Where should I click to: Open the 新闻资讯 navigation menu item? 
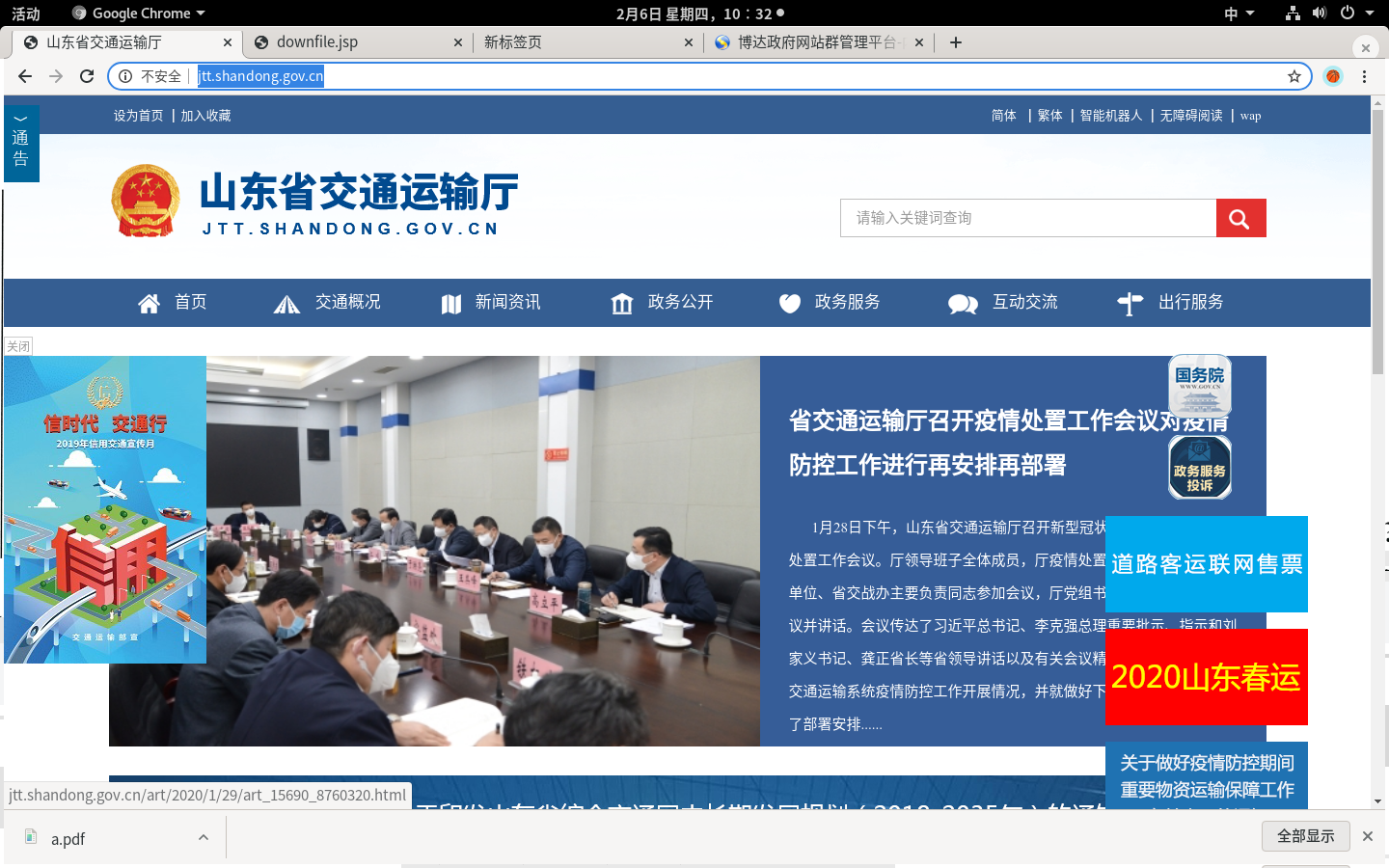[x=491, y=303]
